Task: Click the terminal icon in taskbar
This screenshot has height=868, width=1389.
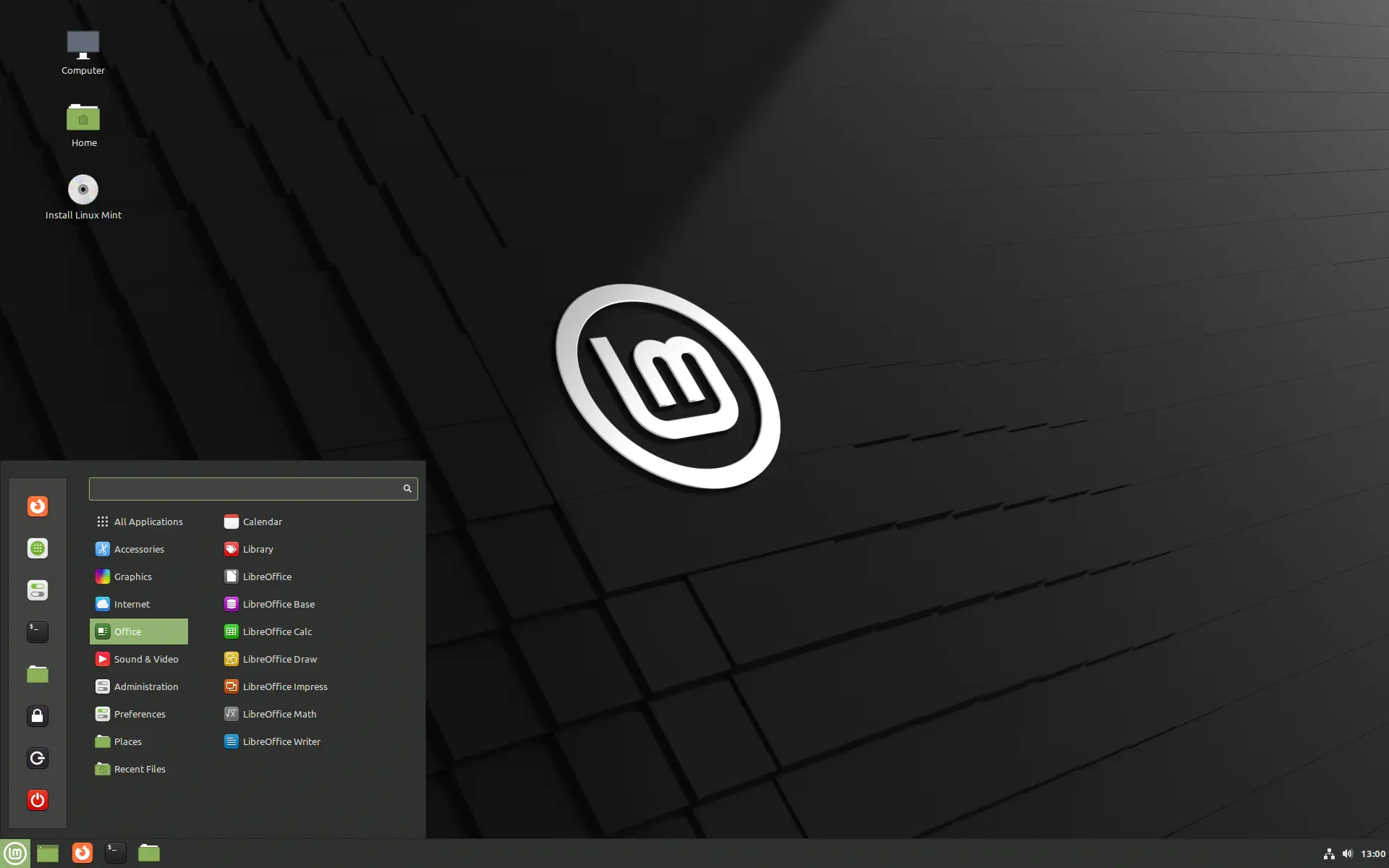Action: click(x=114, y=852)
